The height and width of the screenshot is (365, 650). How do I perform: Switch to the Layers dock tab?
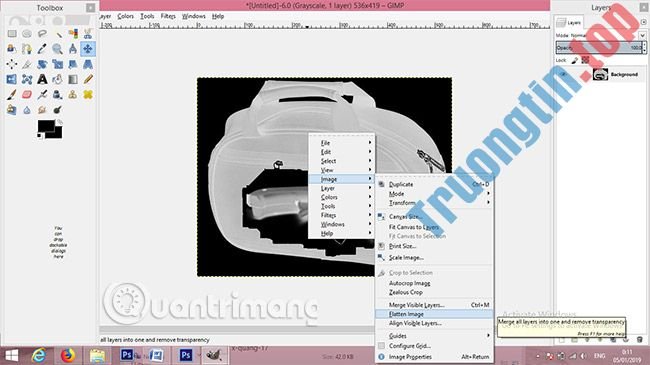coord(569,22)
